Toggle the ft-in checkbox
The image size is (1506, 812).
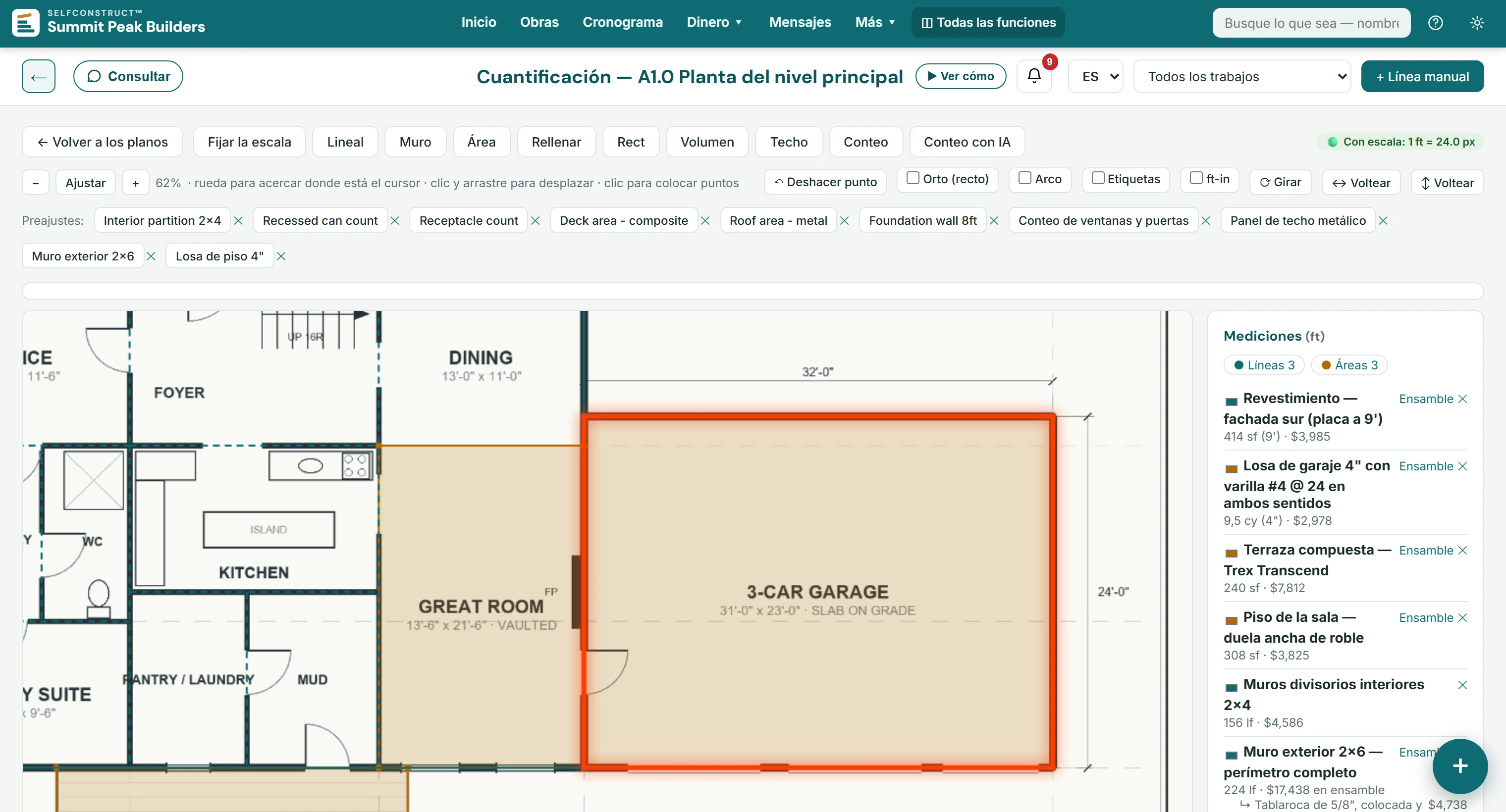pos(1196,178)
